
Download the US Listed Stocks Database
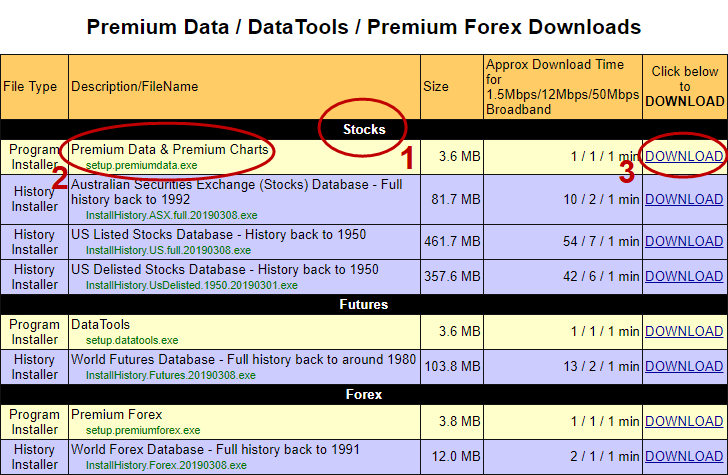click(x=684, y=241)
